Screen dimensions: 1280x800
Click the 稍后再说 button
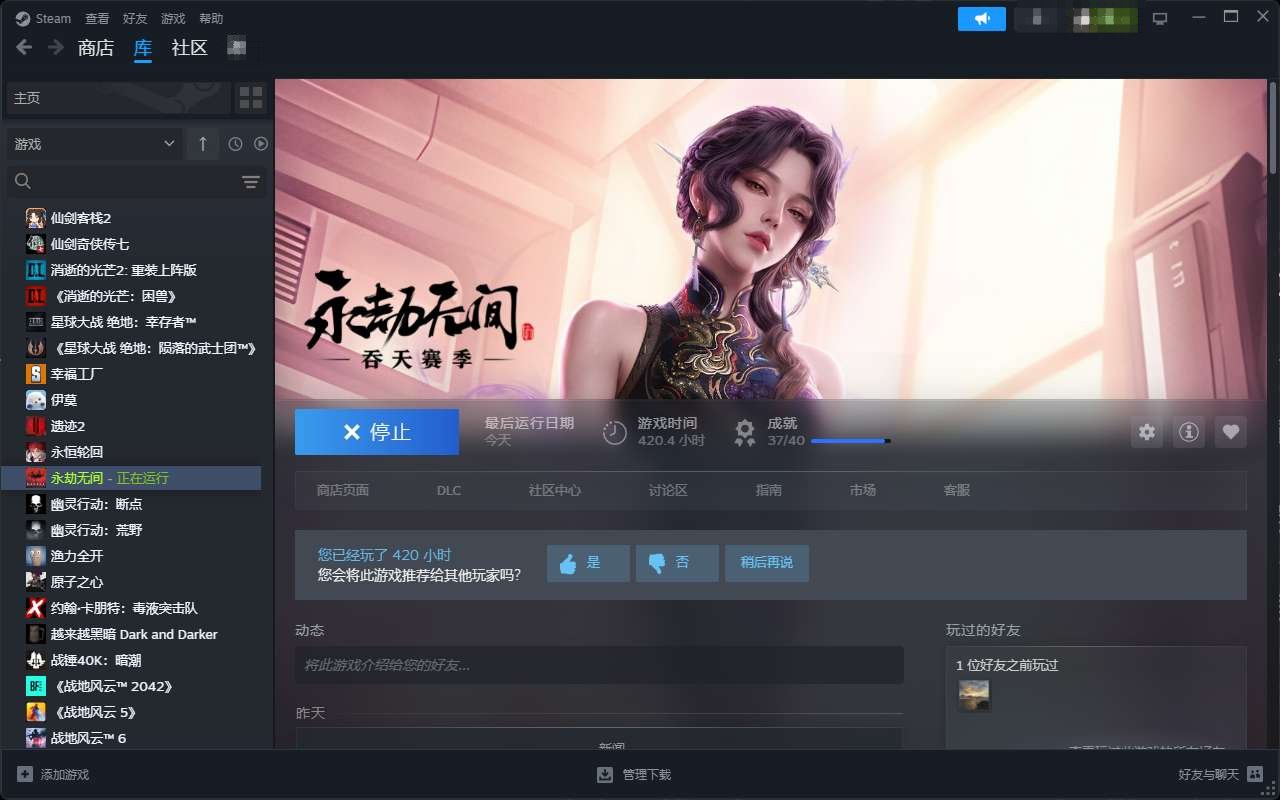[767, 563]
